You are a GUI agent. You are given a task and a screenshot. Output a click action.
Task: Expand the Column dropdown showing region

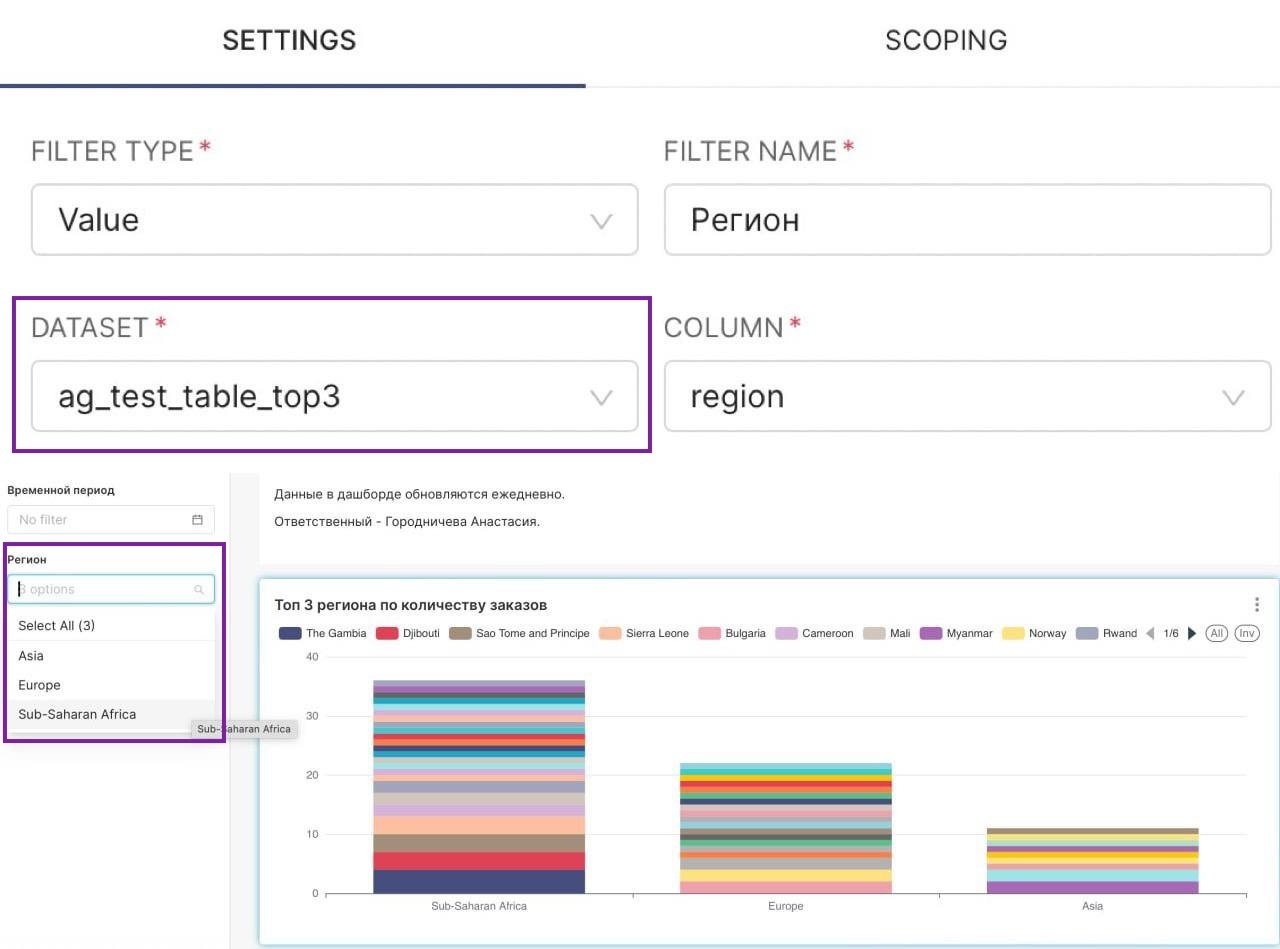click(x=967, y=397)
